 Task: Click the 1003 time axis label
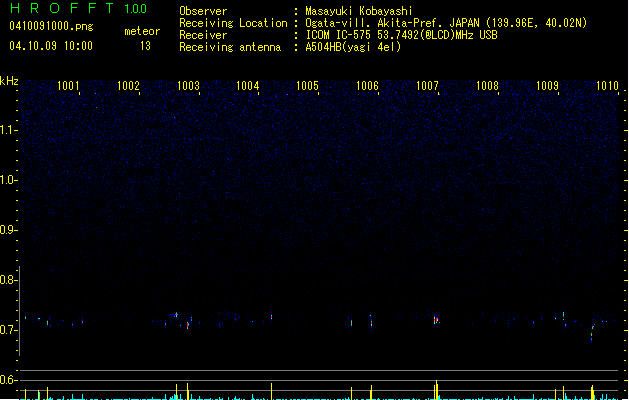[188, 86]
